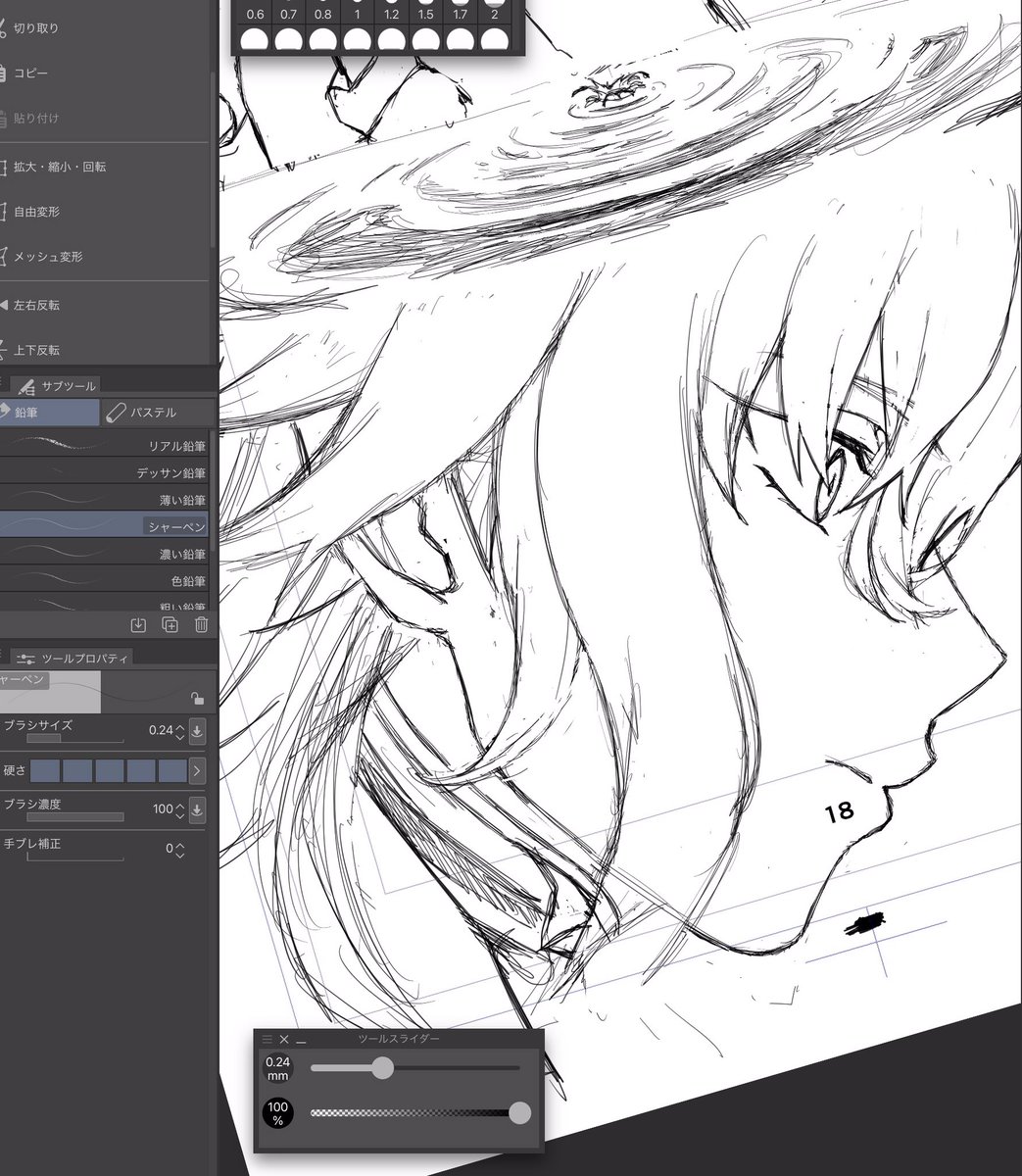Screen dimensions: 1022x1176
Task: Expand the 硬さ hardness arrow button
Action: [x=197, y=770]
